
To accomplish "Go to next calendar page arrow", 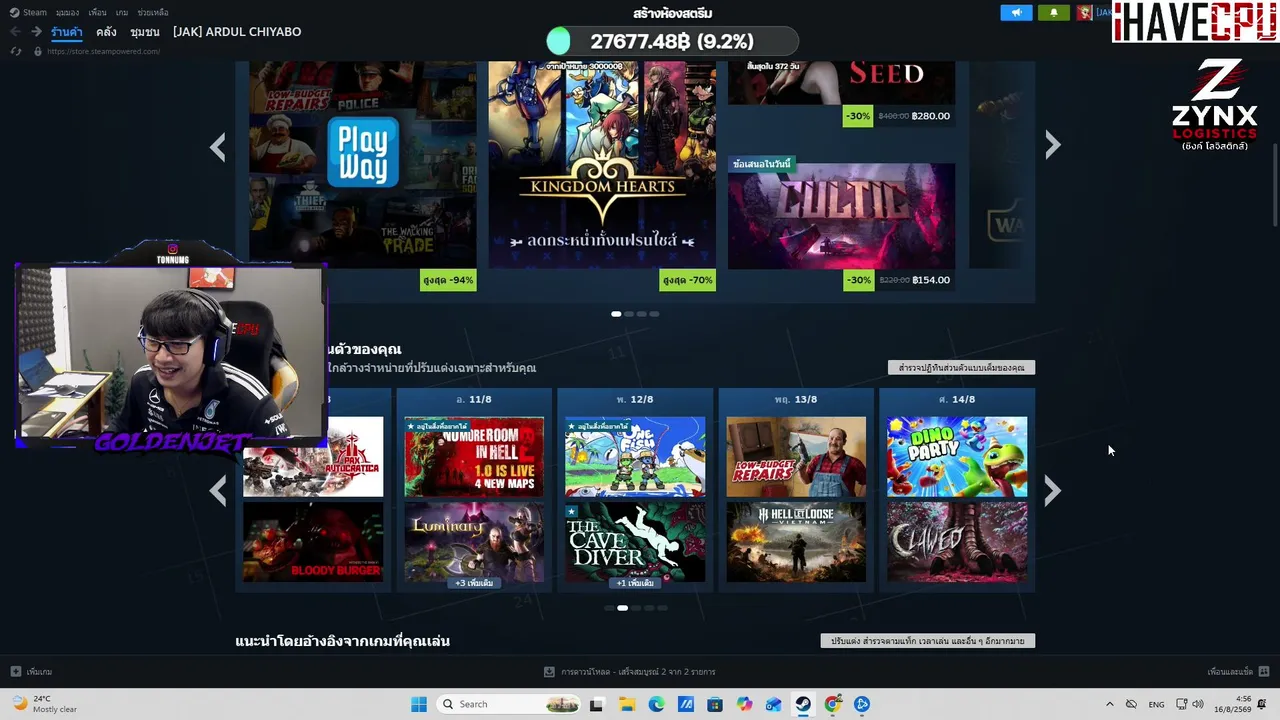I will pyautogui.click(x=1052, y=491).
